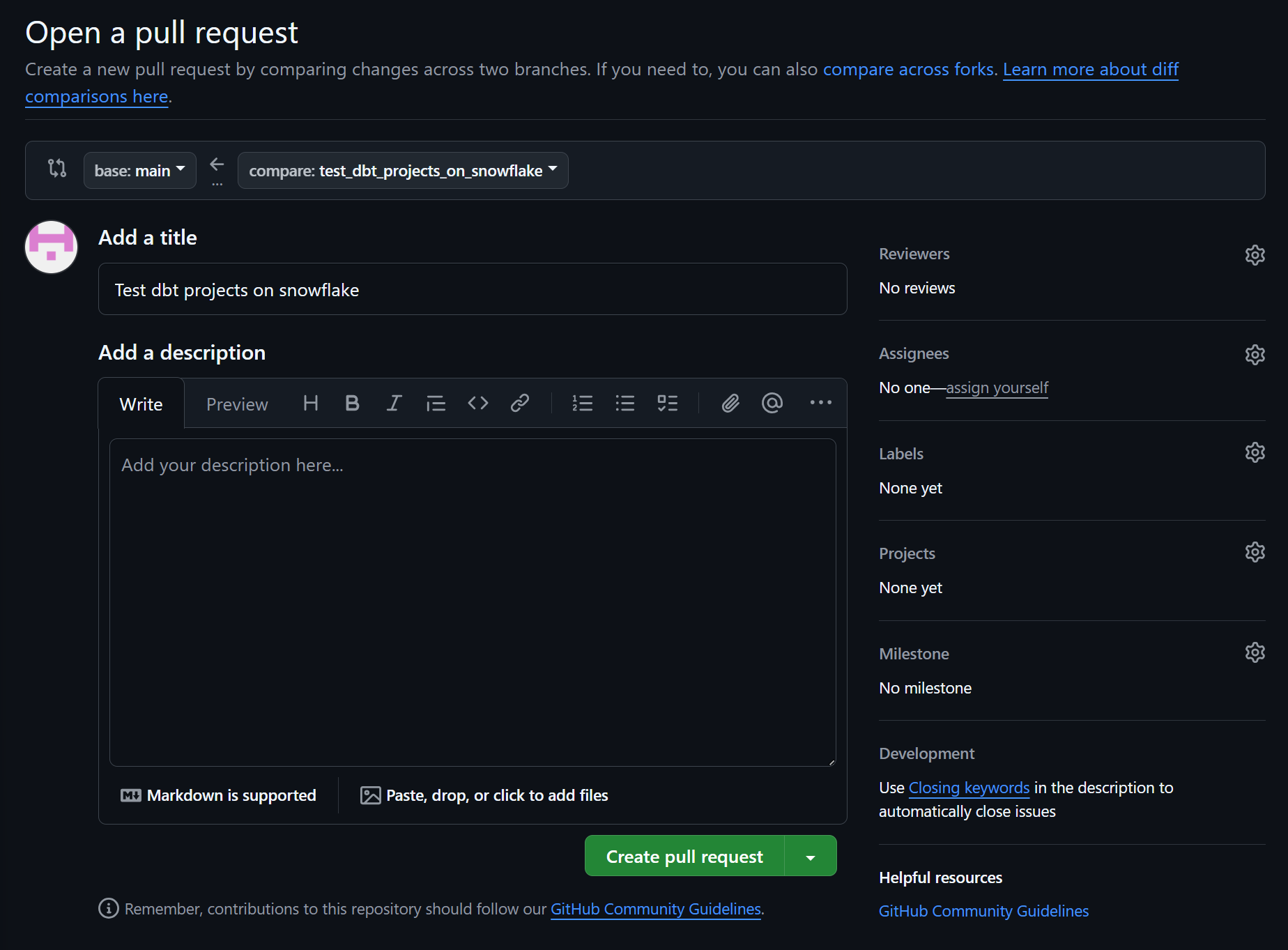
Task: Open the base: main branch dropdown
Action: click(139, 171)
